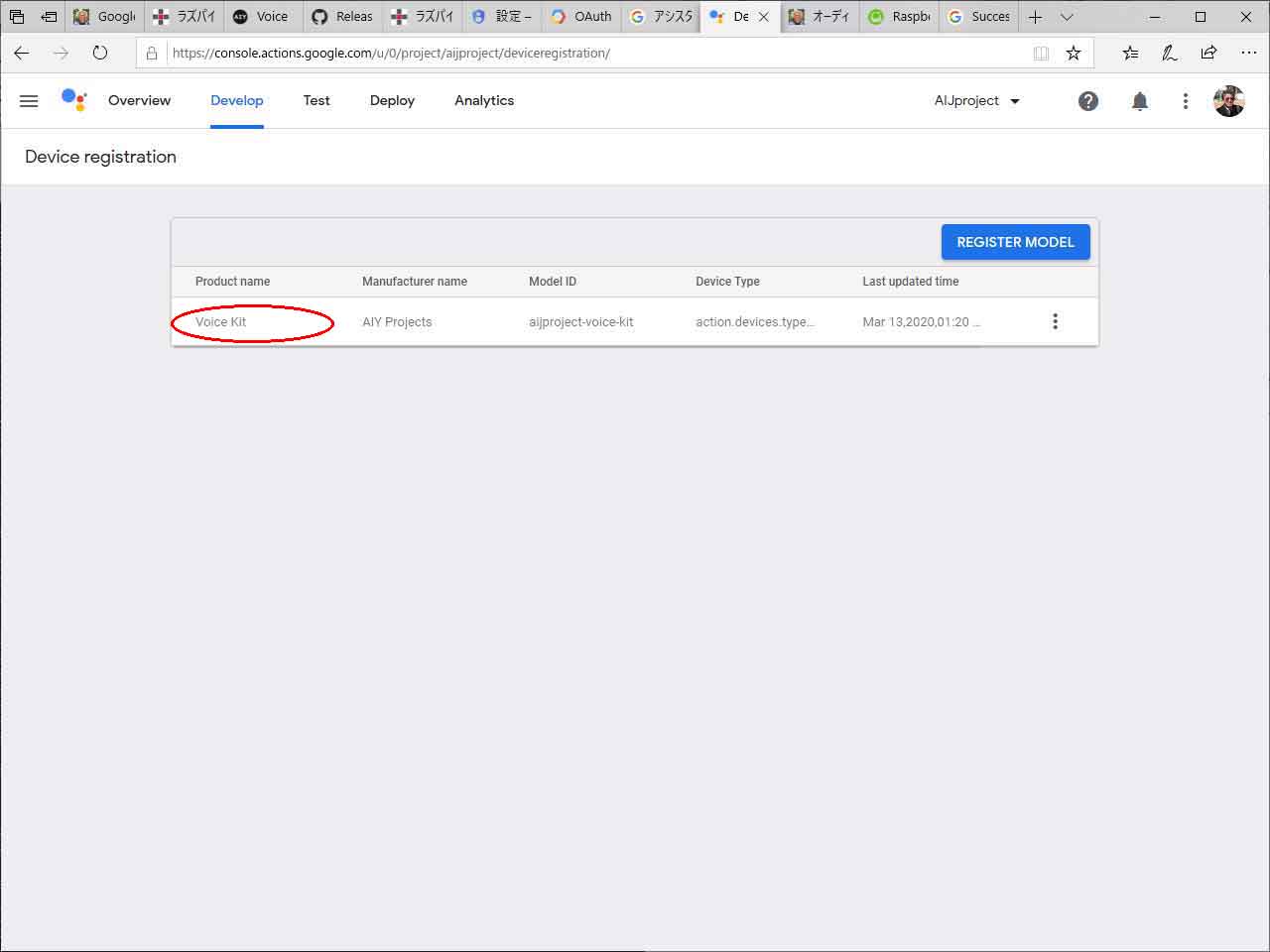Click the site lock icon in address bar

[152, 54]
